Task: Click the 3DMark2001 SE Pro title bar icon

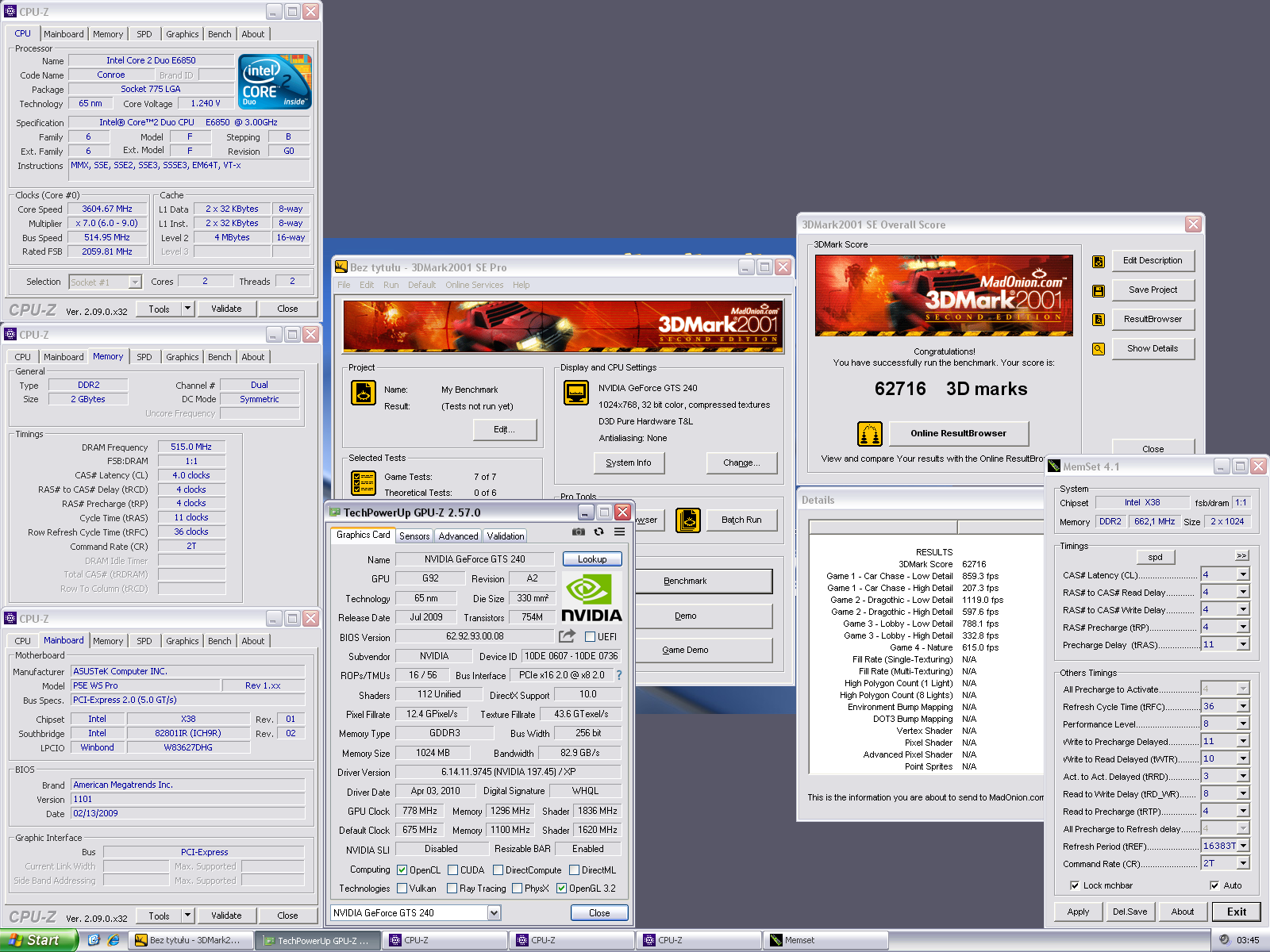Action: click(341, 267)
